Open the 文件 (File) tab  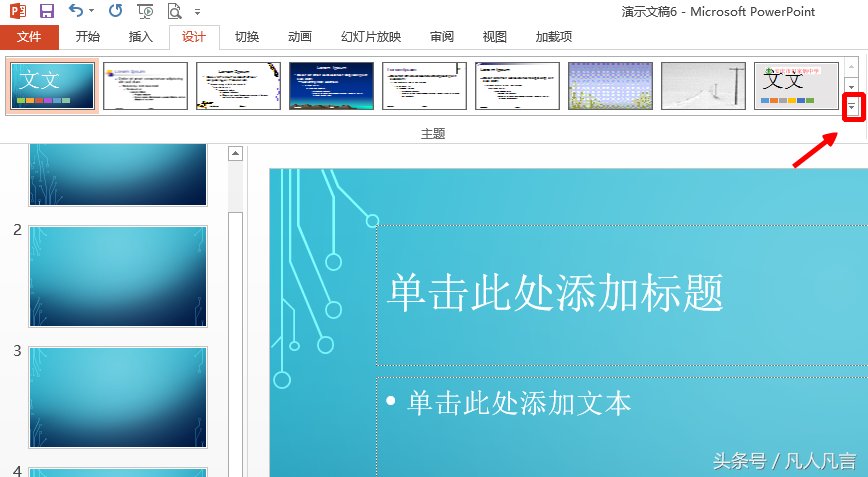29,37
